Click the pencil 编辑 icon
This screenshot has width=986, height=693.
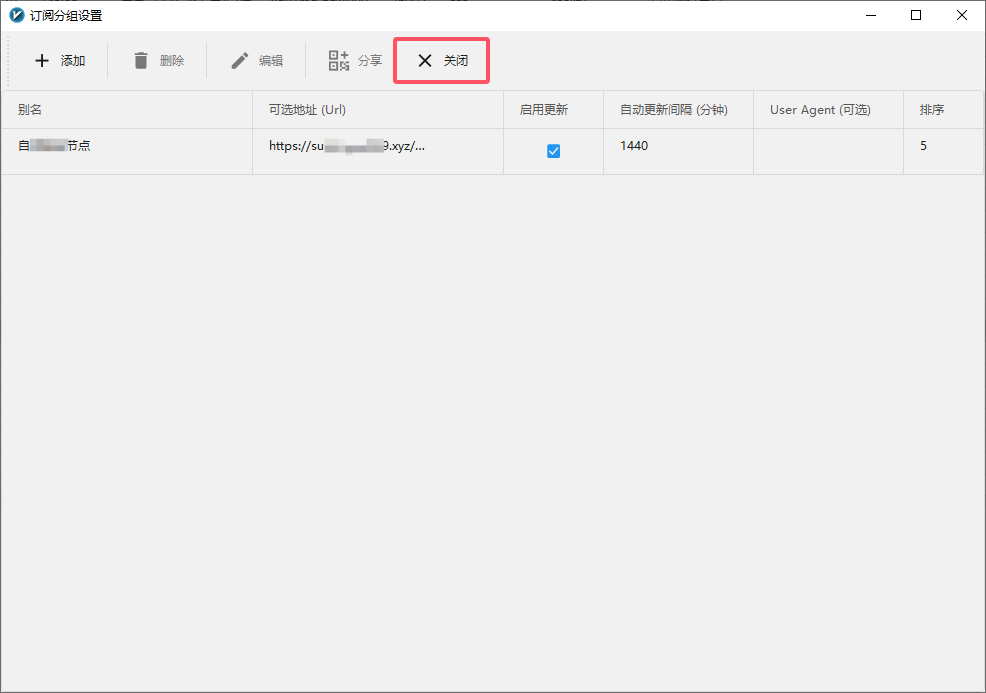click(240, 60)
